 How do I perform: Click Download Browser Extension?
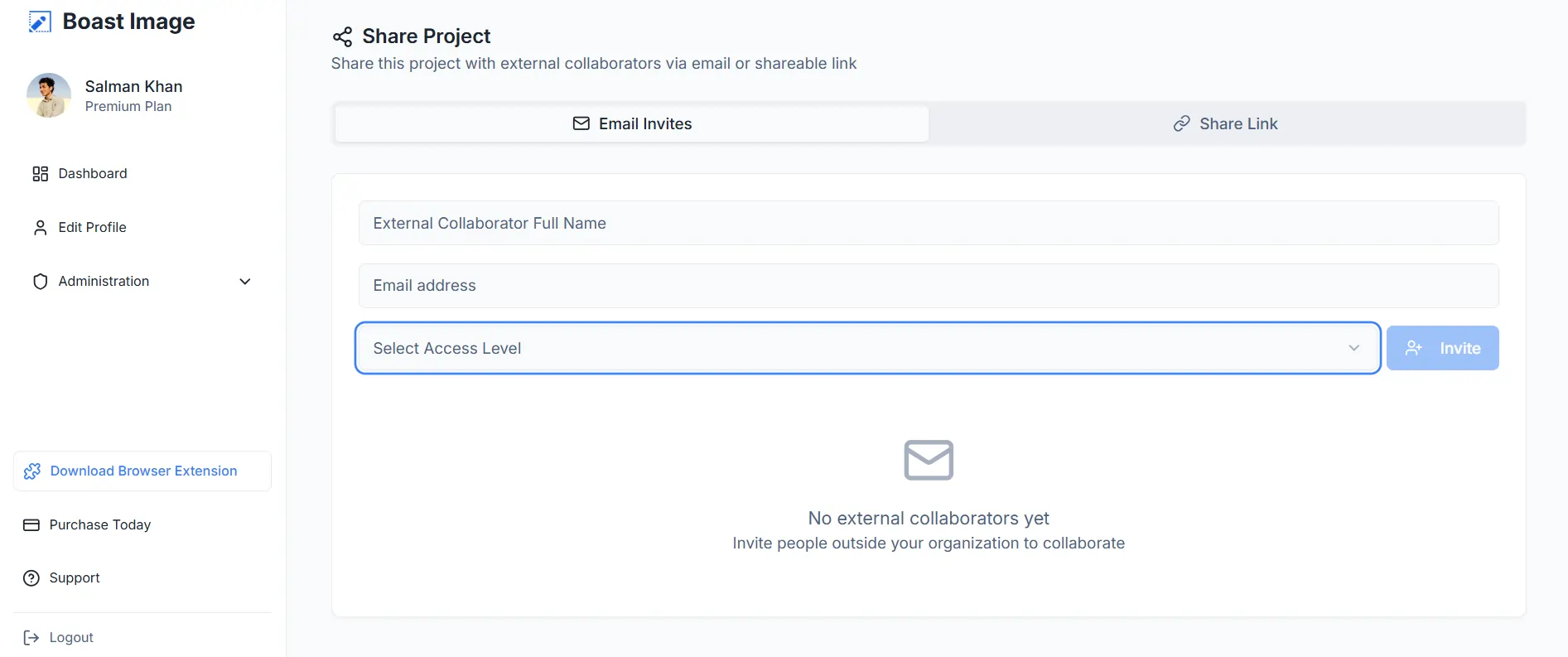coord(142,471)
